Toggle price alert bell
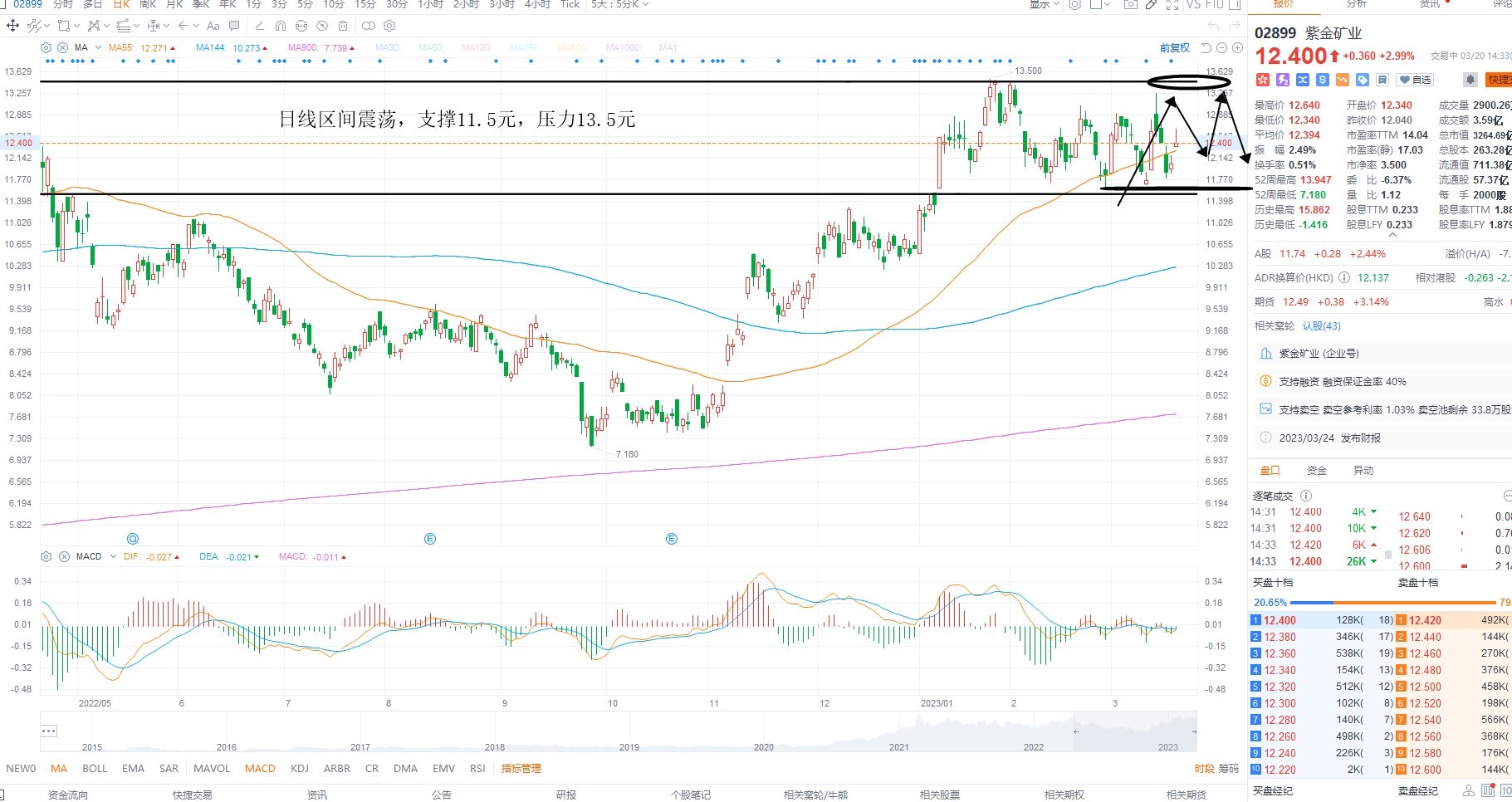The height and width of the screenshot is (802, 1512). pyautogui.click(x=1470, y=80)
